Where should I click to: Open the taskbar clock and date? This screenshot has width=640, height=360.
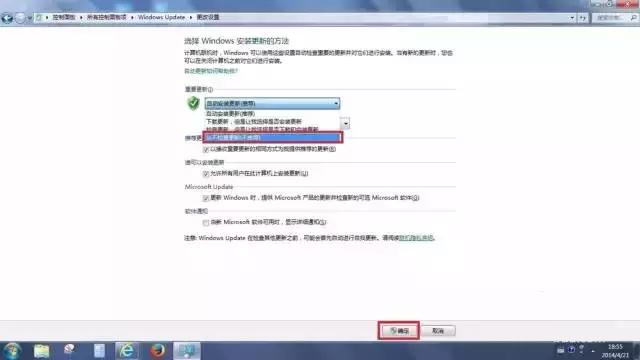tap(615, 351)
